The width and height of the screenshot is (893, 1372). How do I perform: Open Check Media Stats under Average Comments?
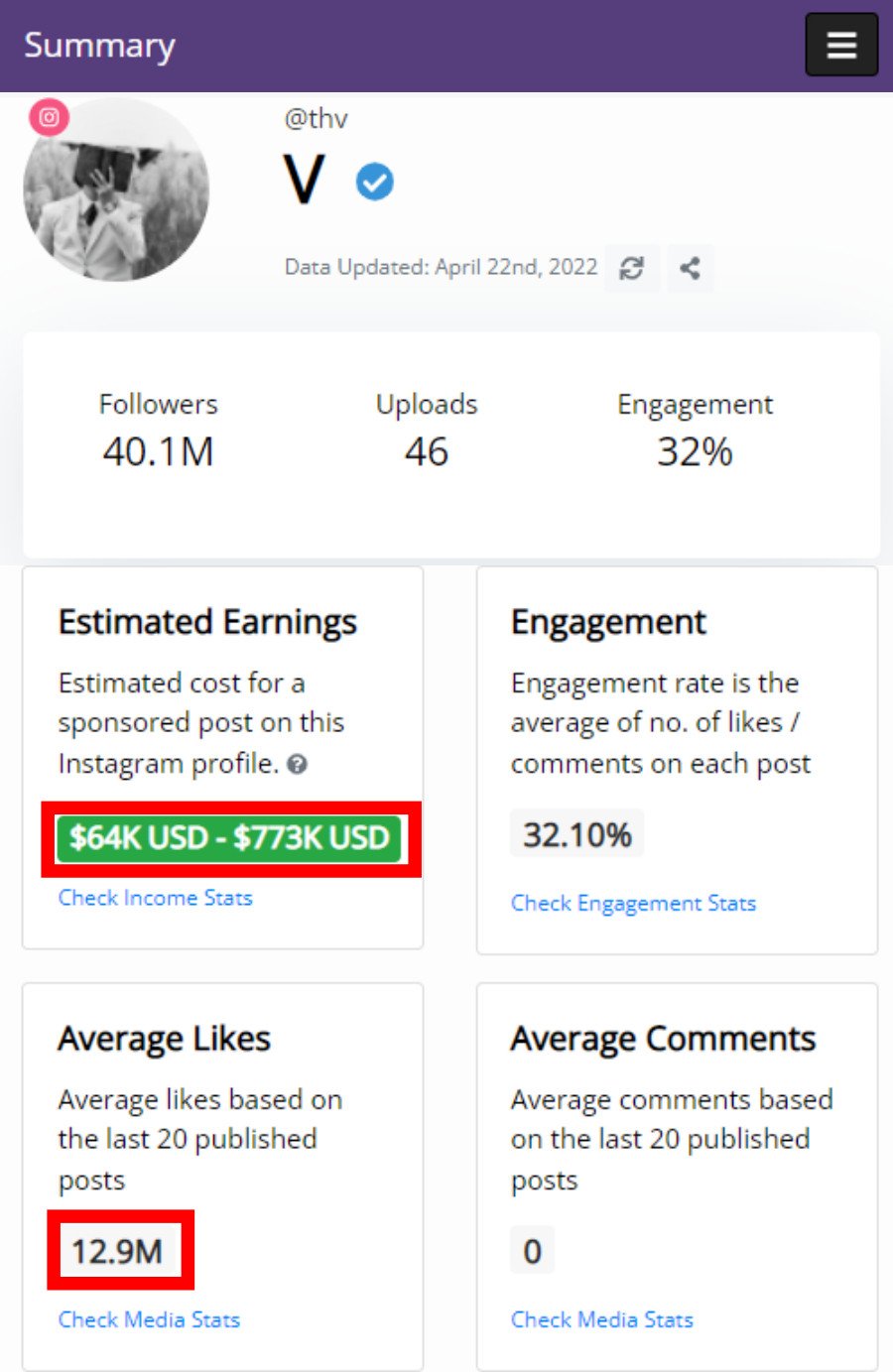tap(601, 1319)
